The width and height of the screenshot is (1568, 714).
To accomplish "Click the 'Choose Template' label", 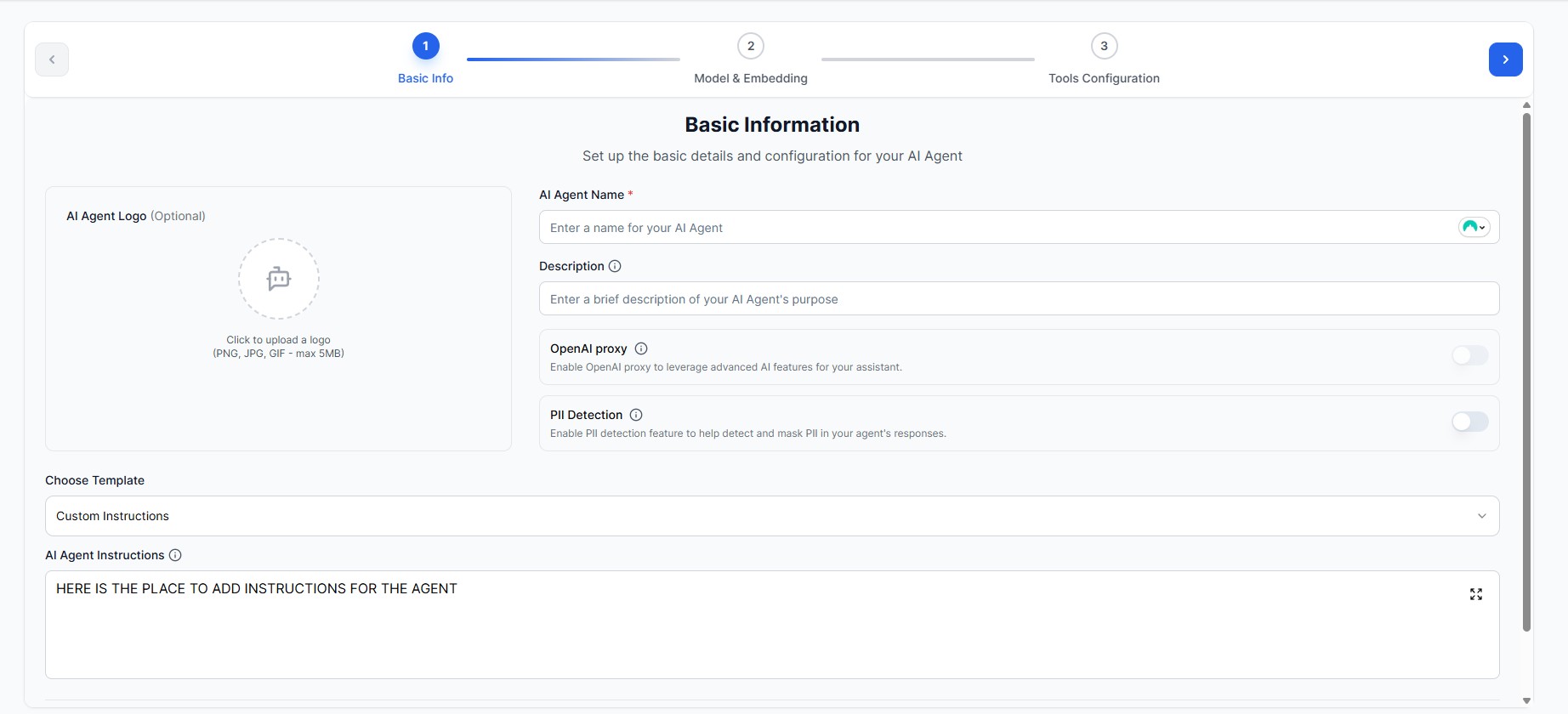I will click(x=94, y=480).
